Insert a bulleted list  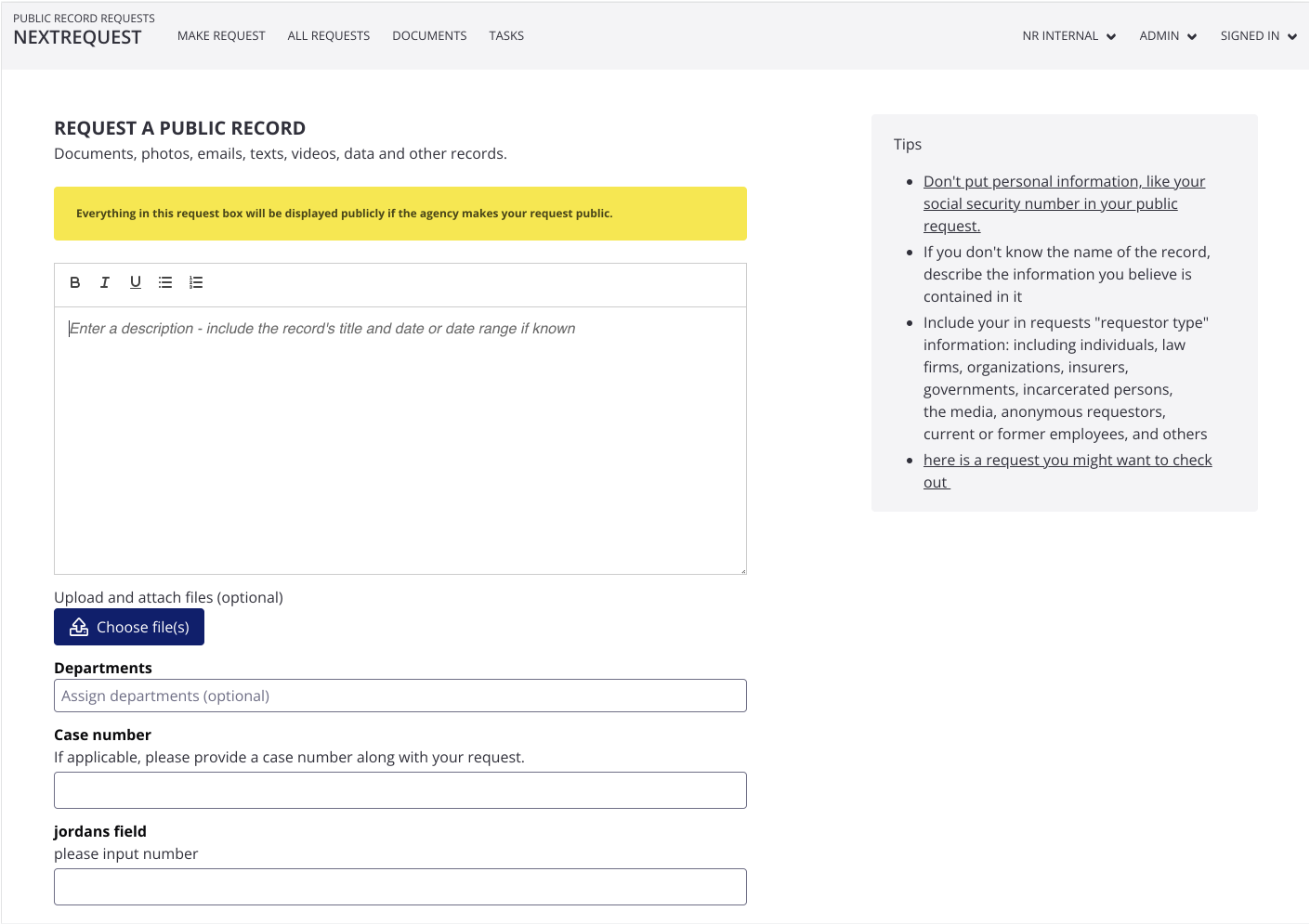pos(165,282)
